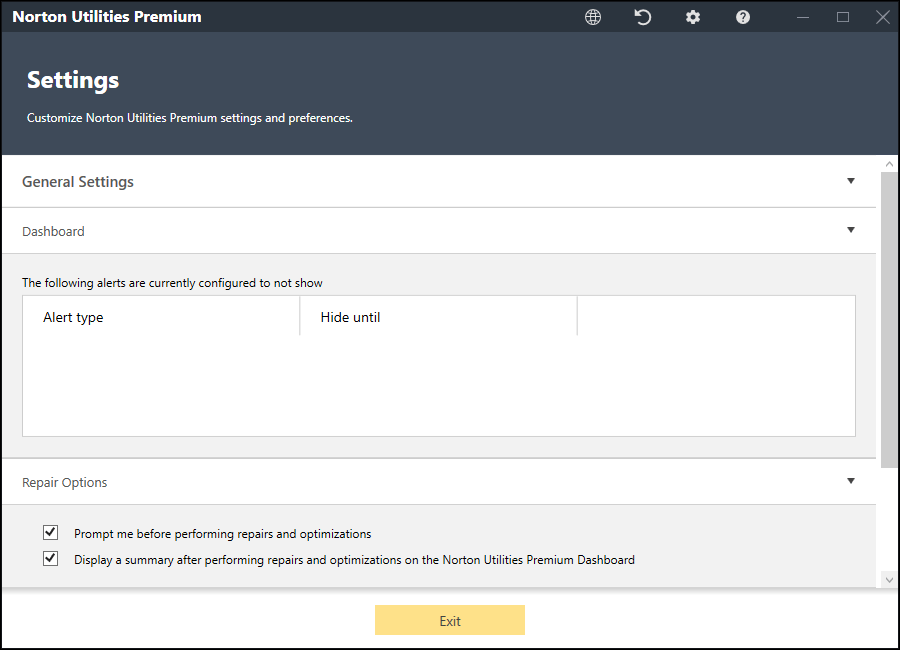The image size is (900, 650).
Task: Click the 'Alert type' column header
Action: pyautogui.click(x=161, y=316)
